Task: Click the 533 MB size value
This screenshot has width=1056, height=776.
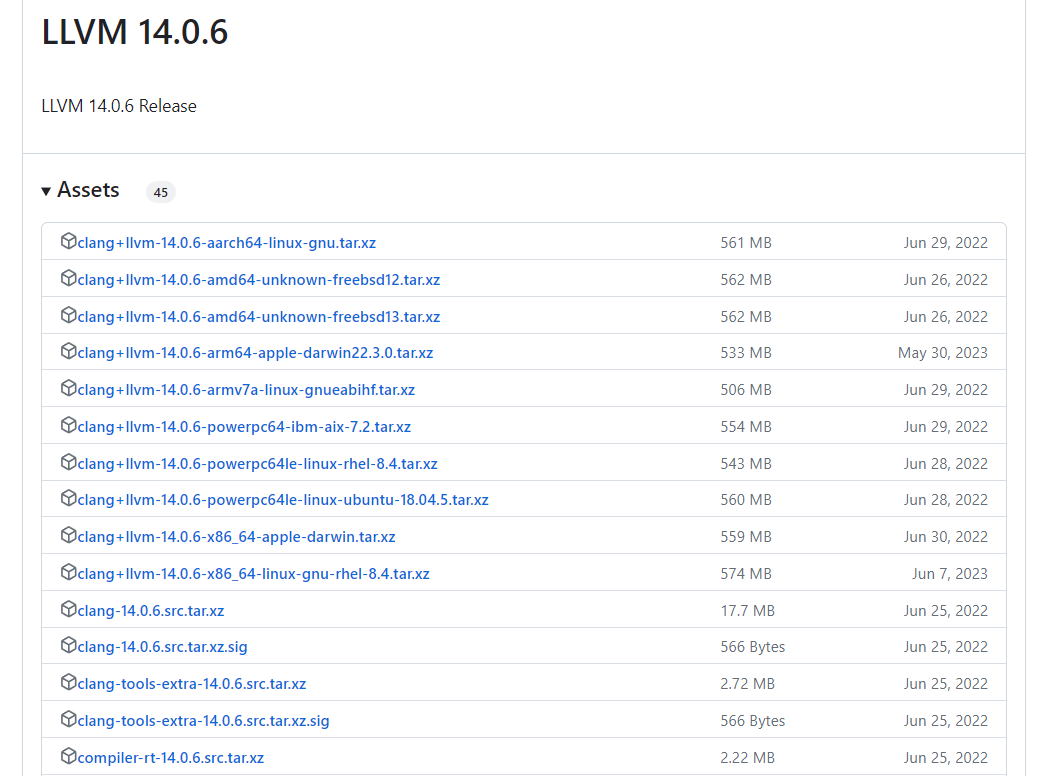Action: click(746, 353)
